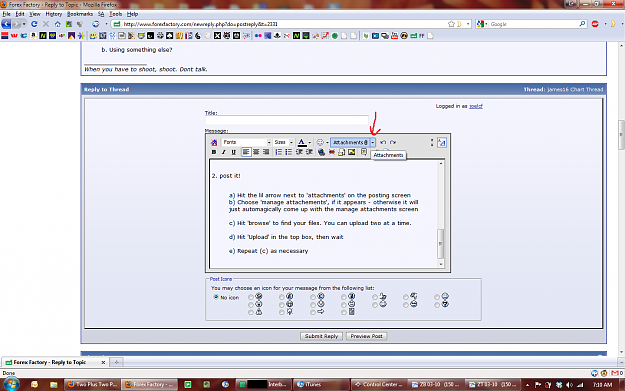This screenshot has width=625, height=391.
Task: Open new tab with plus button
Action: (x=116, y=362)
